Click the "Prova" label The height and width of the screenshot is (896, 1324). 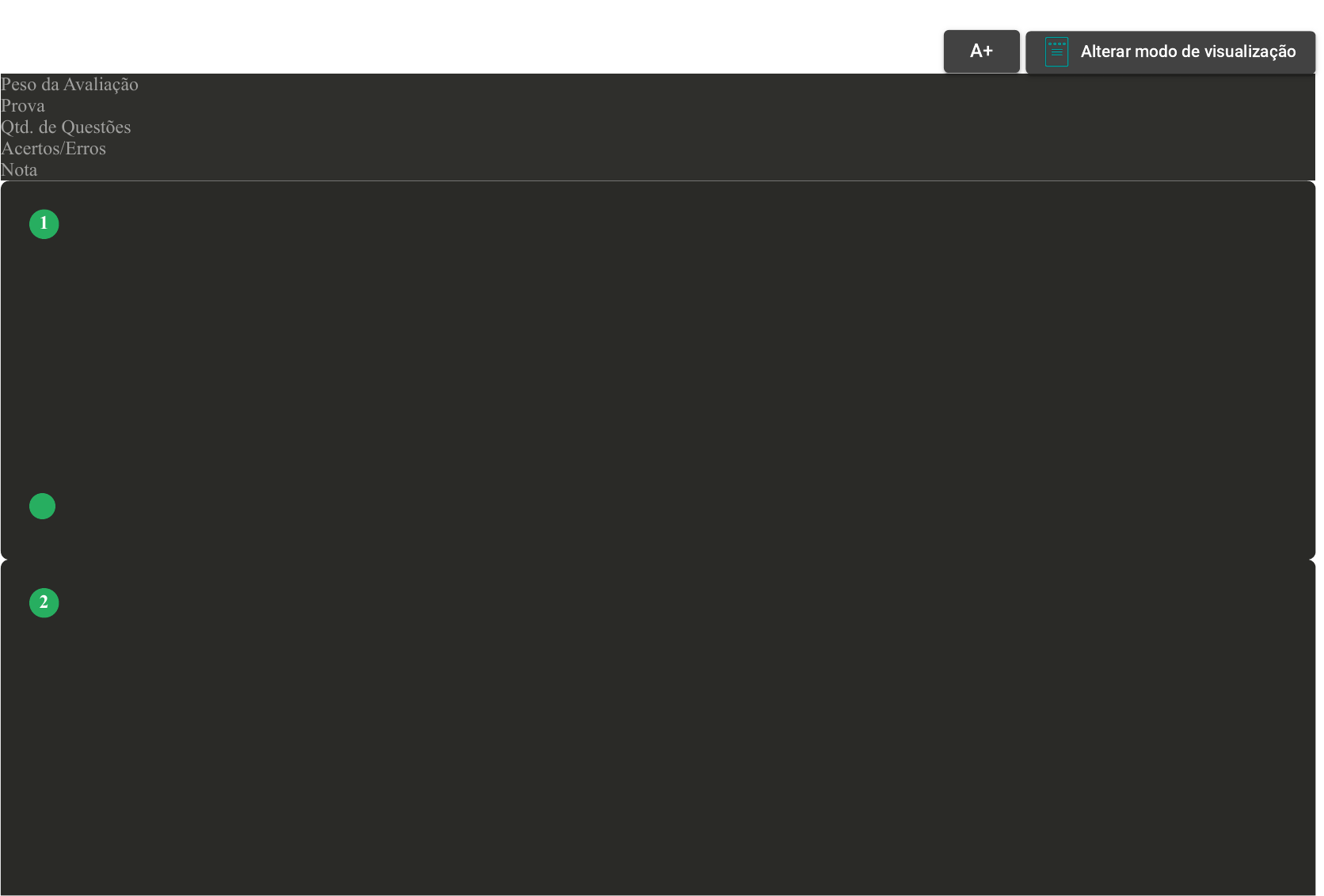coord(23,106)
